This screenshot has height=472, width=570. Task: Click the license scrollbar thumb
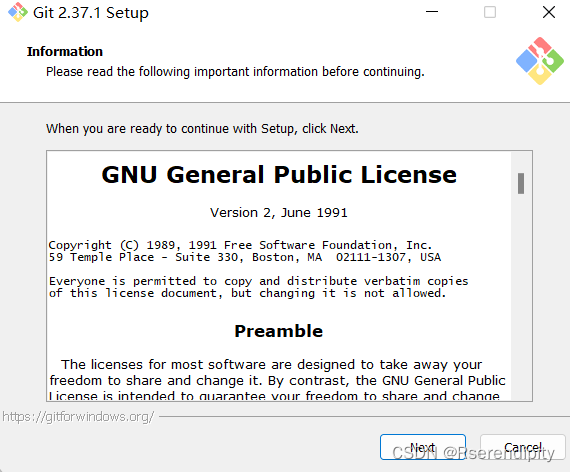point(521,183)
